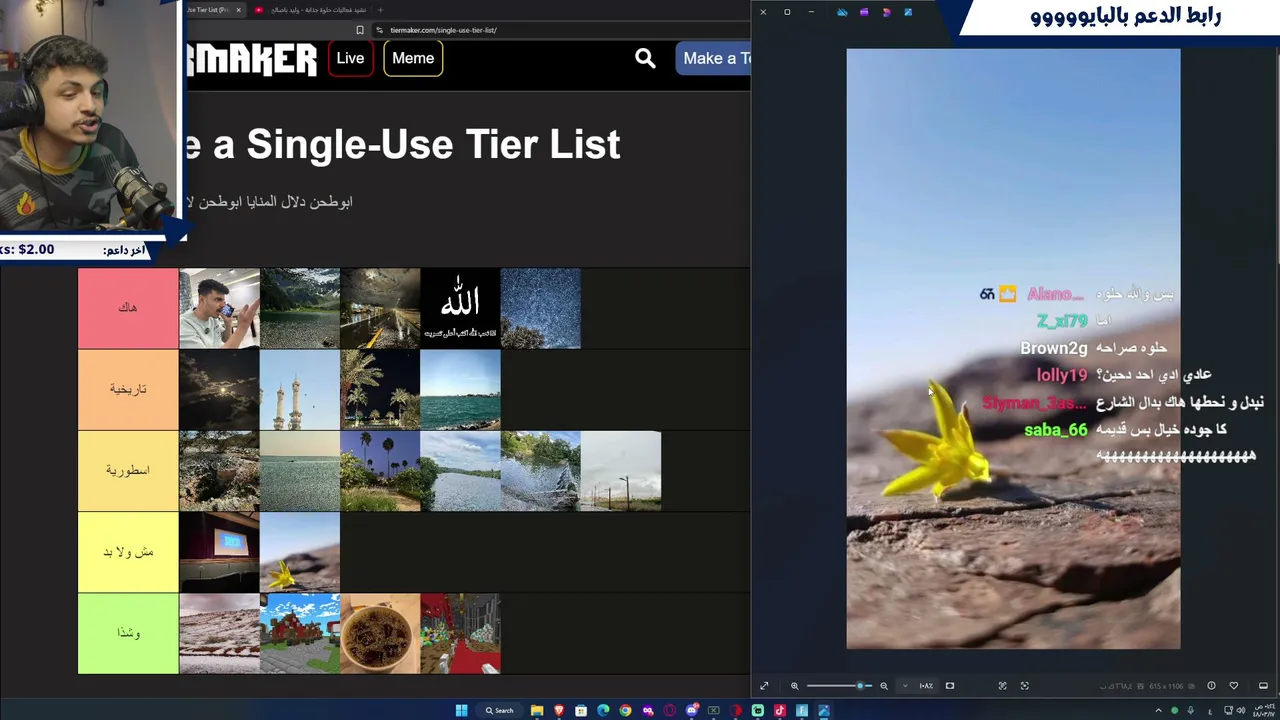Viewport: 1280px width, 720px height.
Task: Select the palm trees at night thumbnail
Action: pos(380,390)
